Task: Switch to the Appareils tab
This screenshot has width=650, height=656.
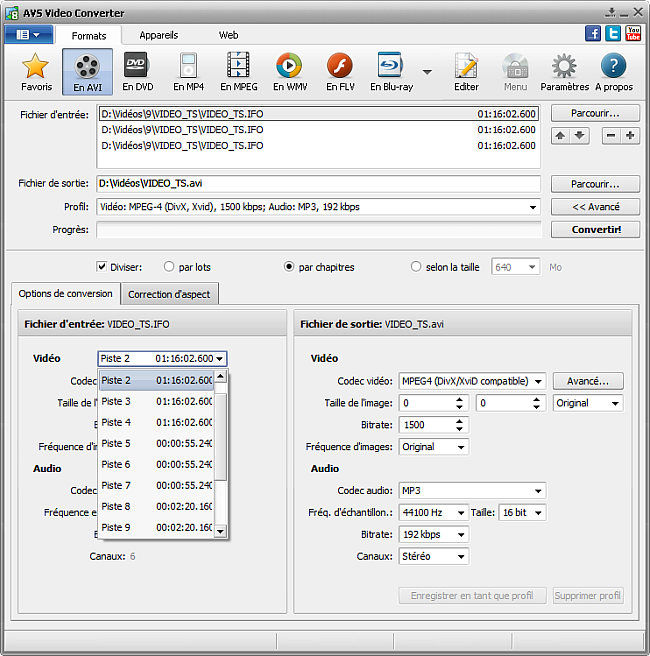Action: pyautogui.click(x=159, y=35)
